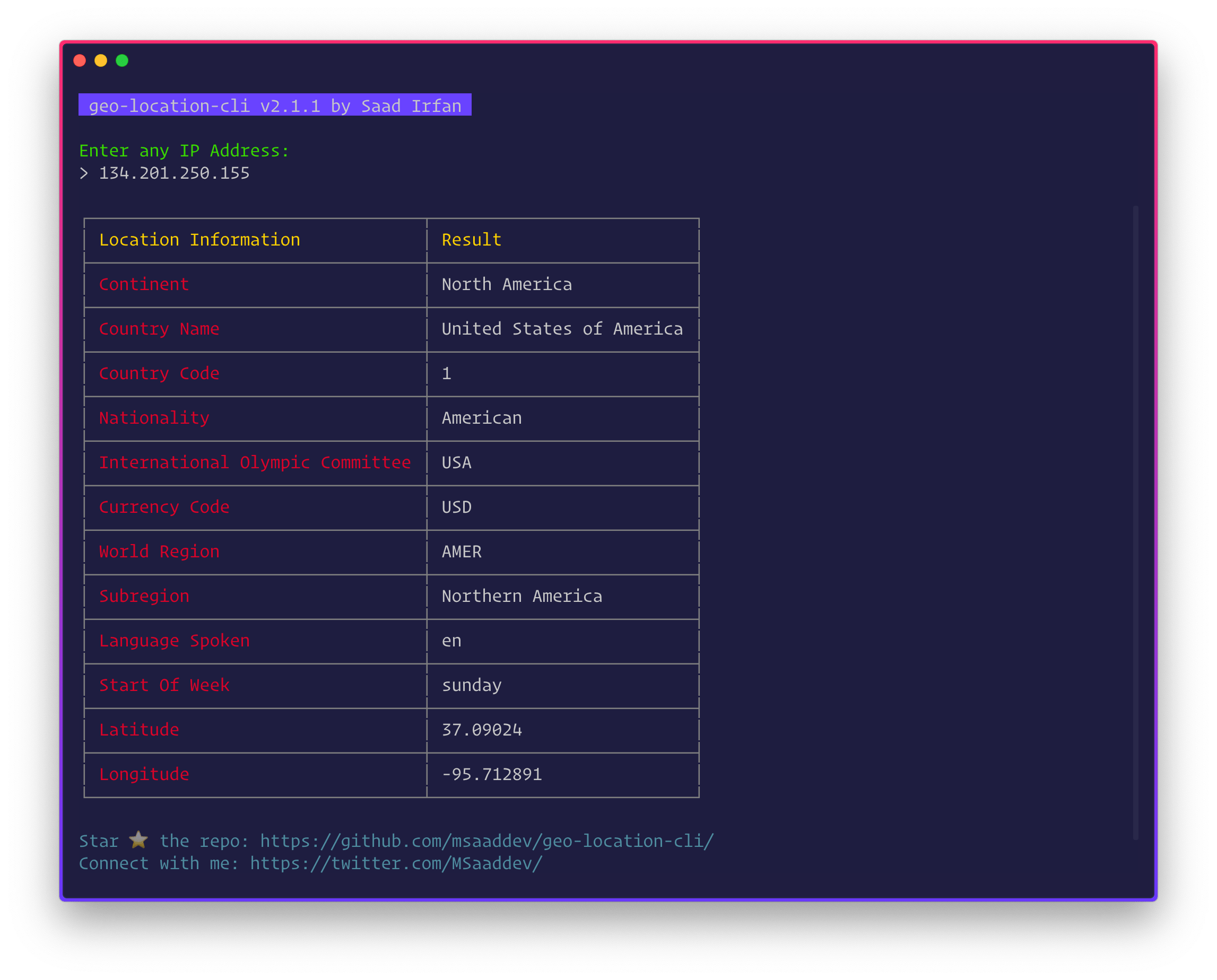Click the yellow minimize window button

pyautogui.click(x=101, y=60)
